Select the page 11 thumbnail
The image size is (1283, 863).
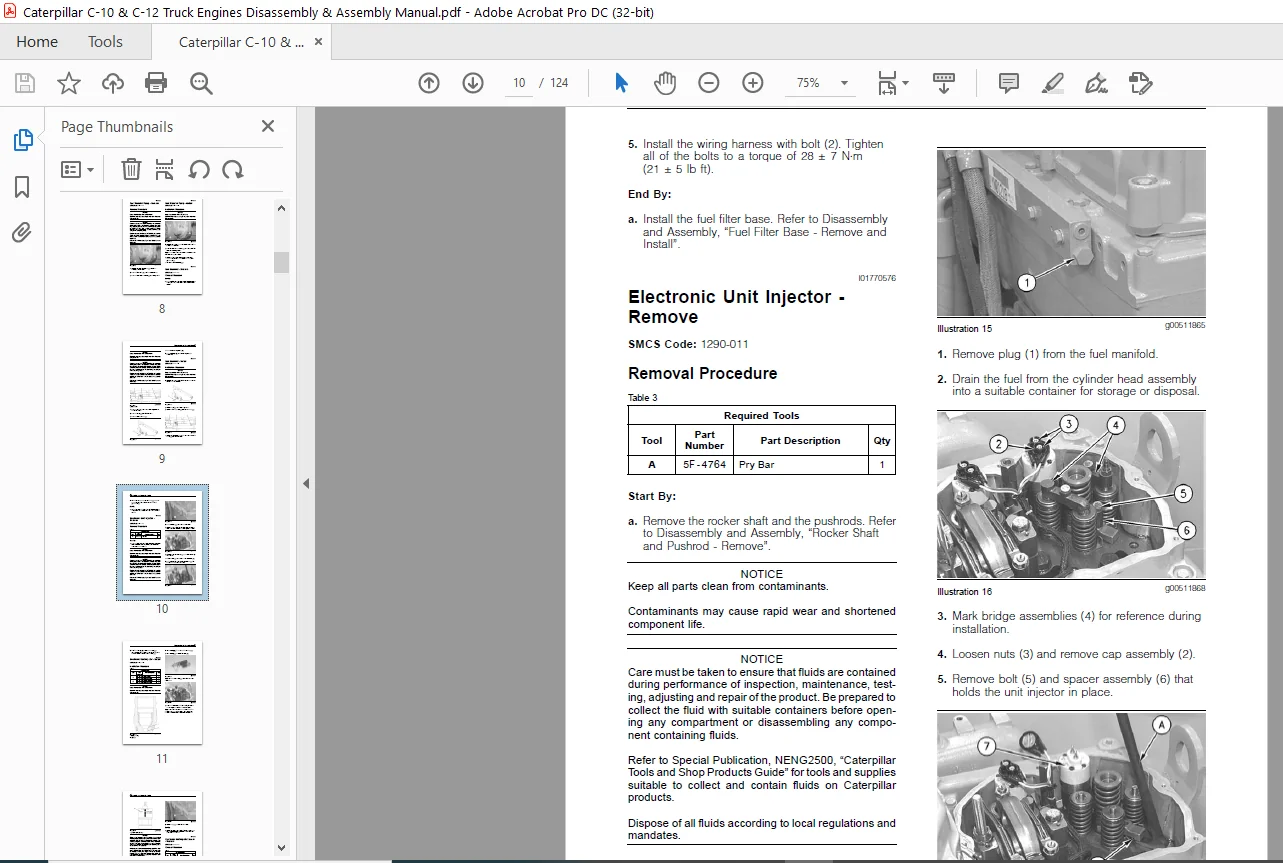[x=162, y=693]
